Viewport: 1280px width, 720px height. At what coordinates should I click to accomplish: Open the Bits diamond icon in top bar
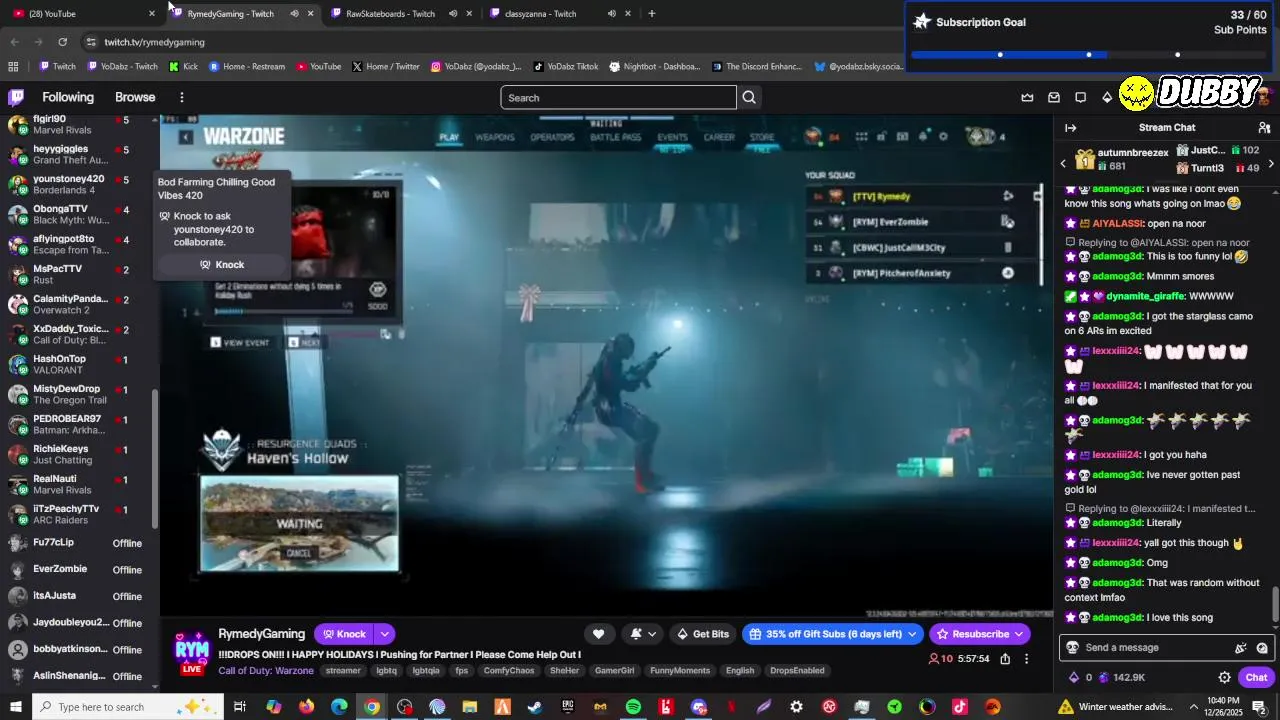click(1107, 97)
